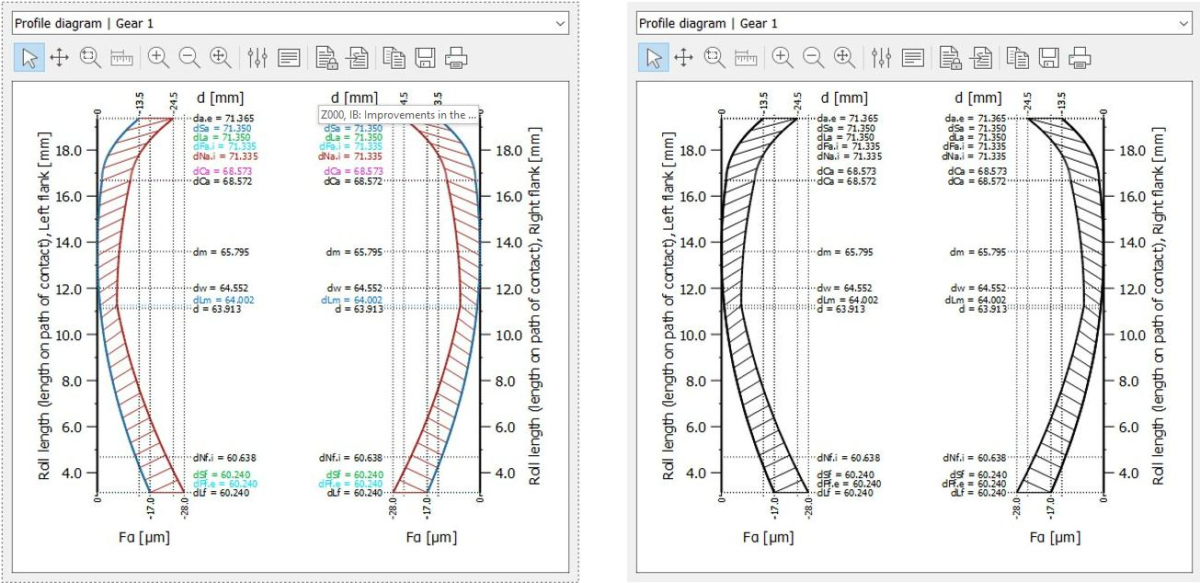Open diagram properties sliders in left panel

pyautogui.click(x=257, y=58)
